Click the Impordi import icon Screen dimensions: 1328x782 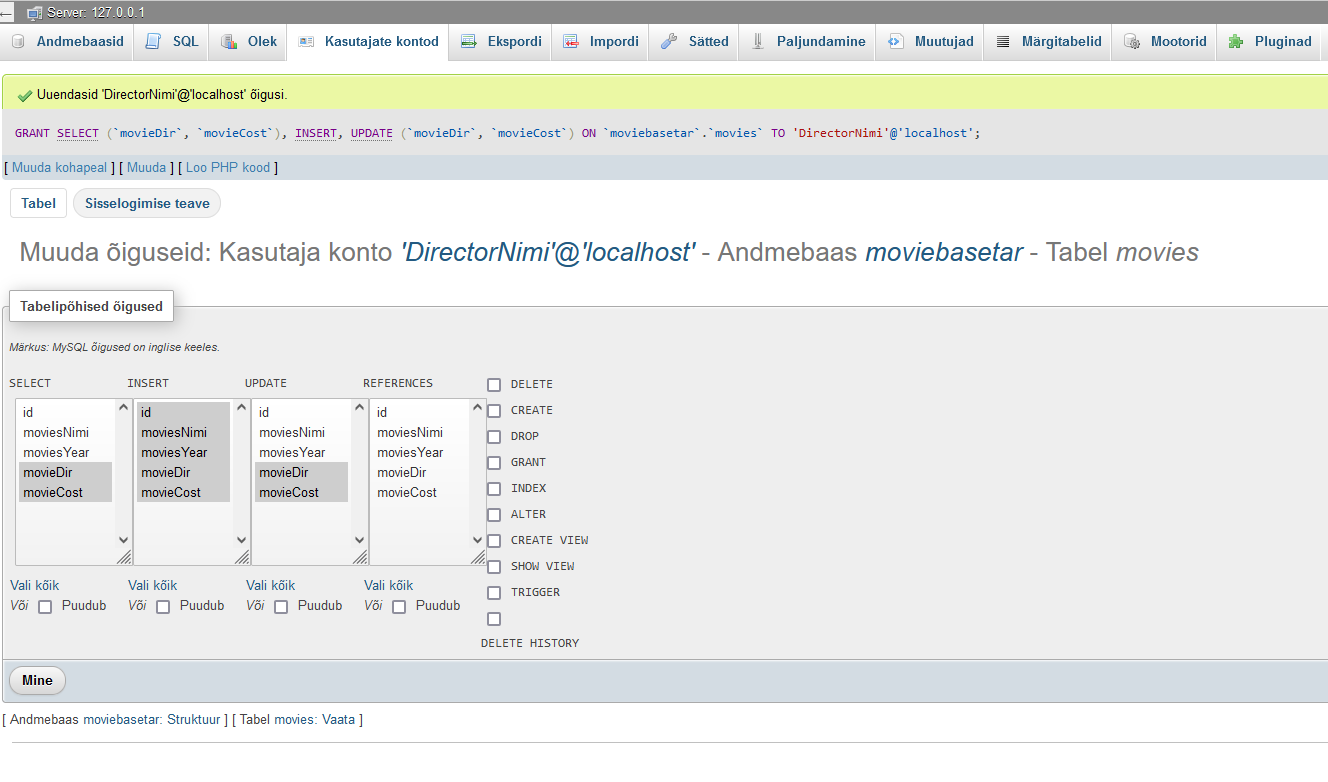coord(571,42)
